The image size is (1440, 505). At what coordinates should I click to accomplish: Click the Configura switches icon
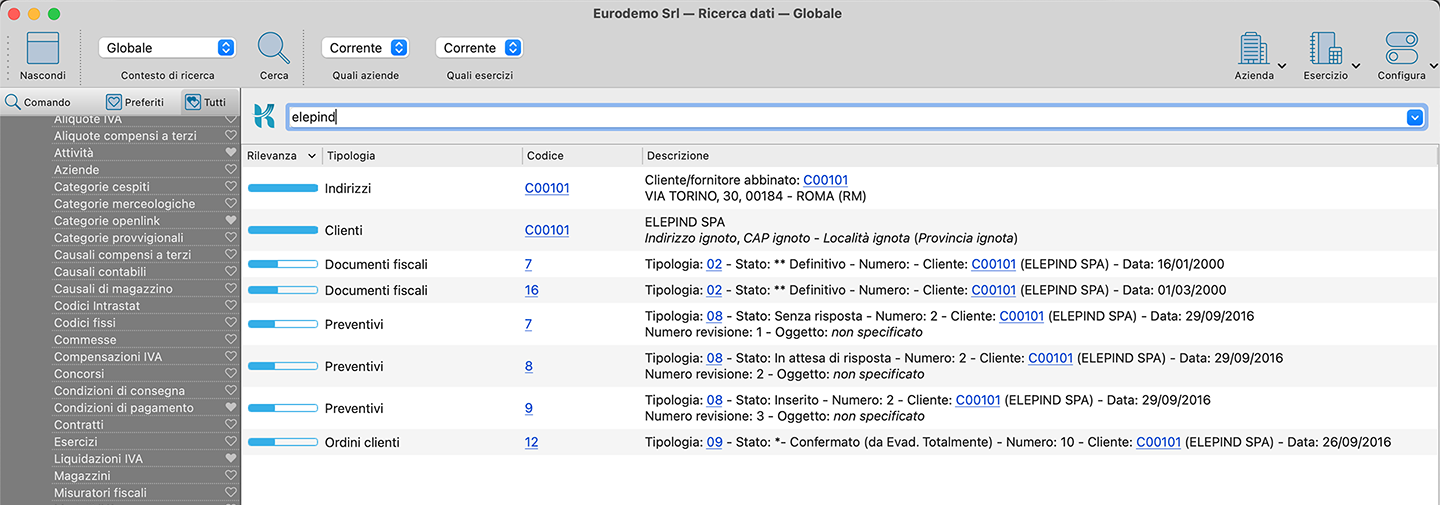click(x=1401, y=49)
